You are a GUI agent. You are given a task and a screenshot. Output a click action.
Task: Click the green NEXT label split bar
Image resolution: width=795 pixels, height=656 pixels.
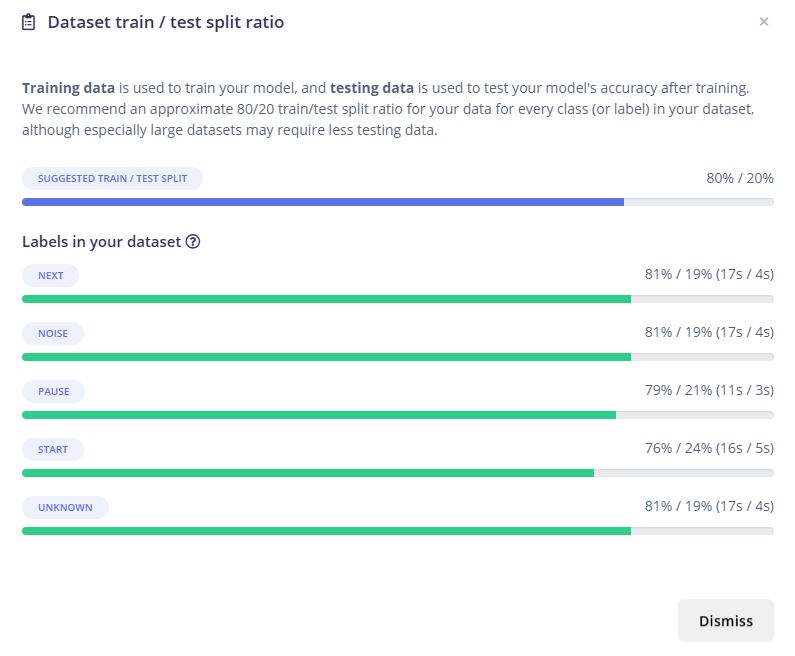(x=326, y=299)
